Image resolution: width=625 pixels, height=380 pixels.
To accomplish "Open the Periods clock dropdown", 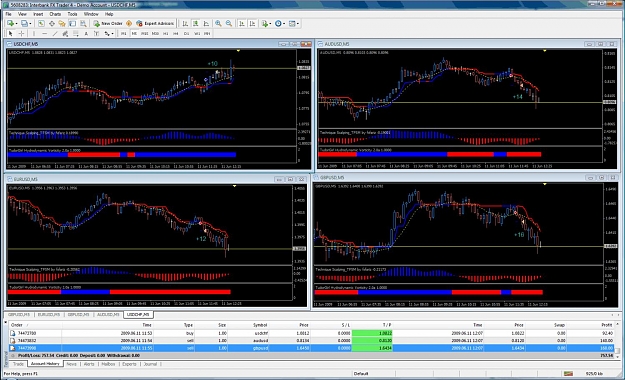I will tap(280, 24).
